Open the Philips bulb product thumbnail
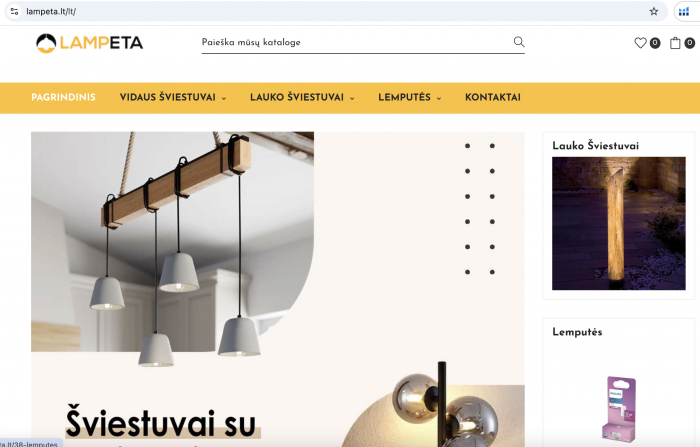700x447 pixels. click(x=619, y=409)
